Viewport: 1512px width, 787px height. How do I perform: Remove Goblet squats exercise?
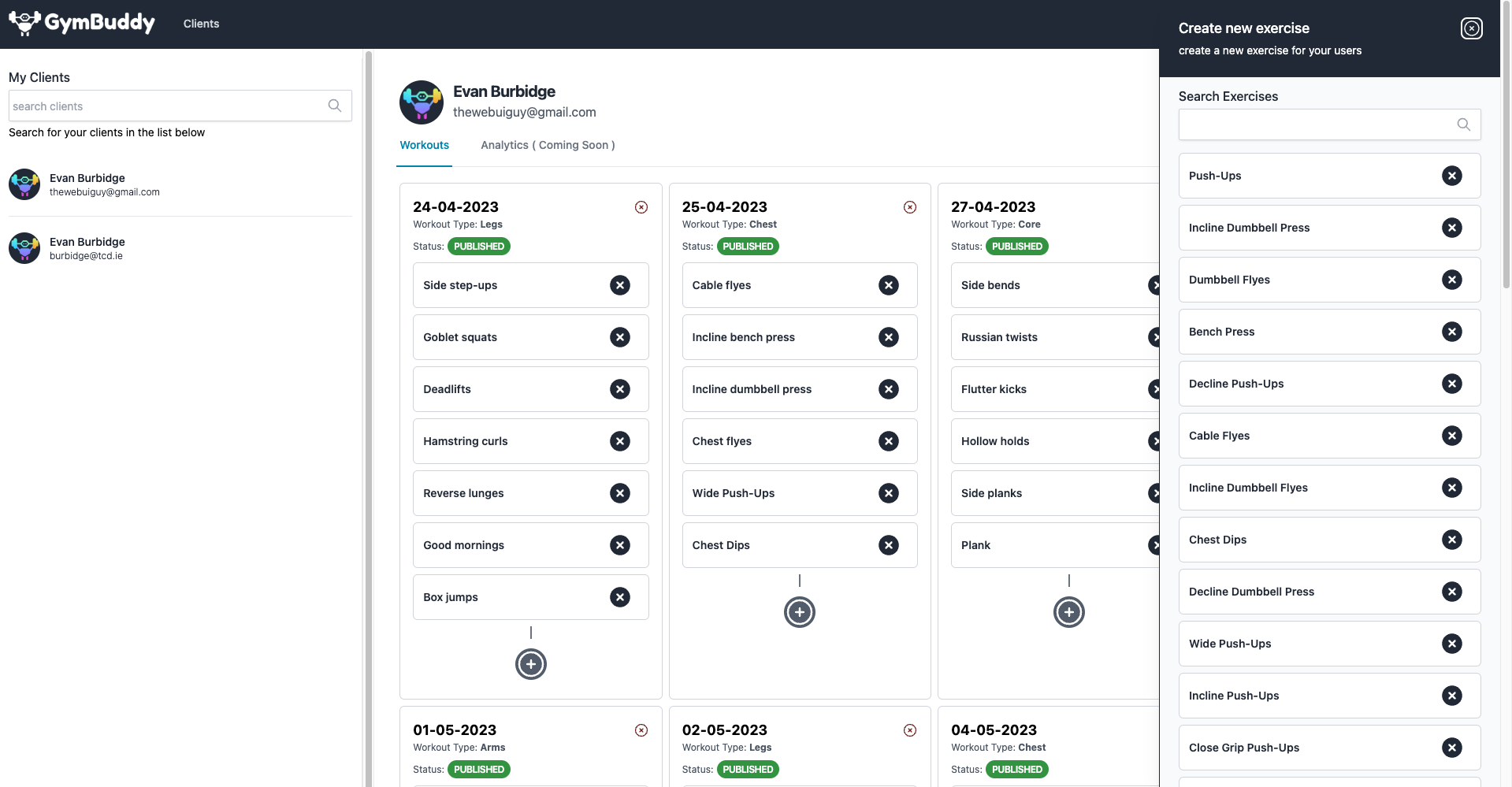tap(620, 337)
